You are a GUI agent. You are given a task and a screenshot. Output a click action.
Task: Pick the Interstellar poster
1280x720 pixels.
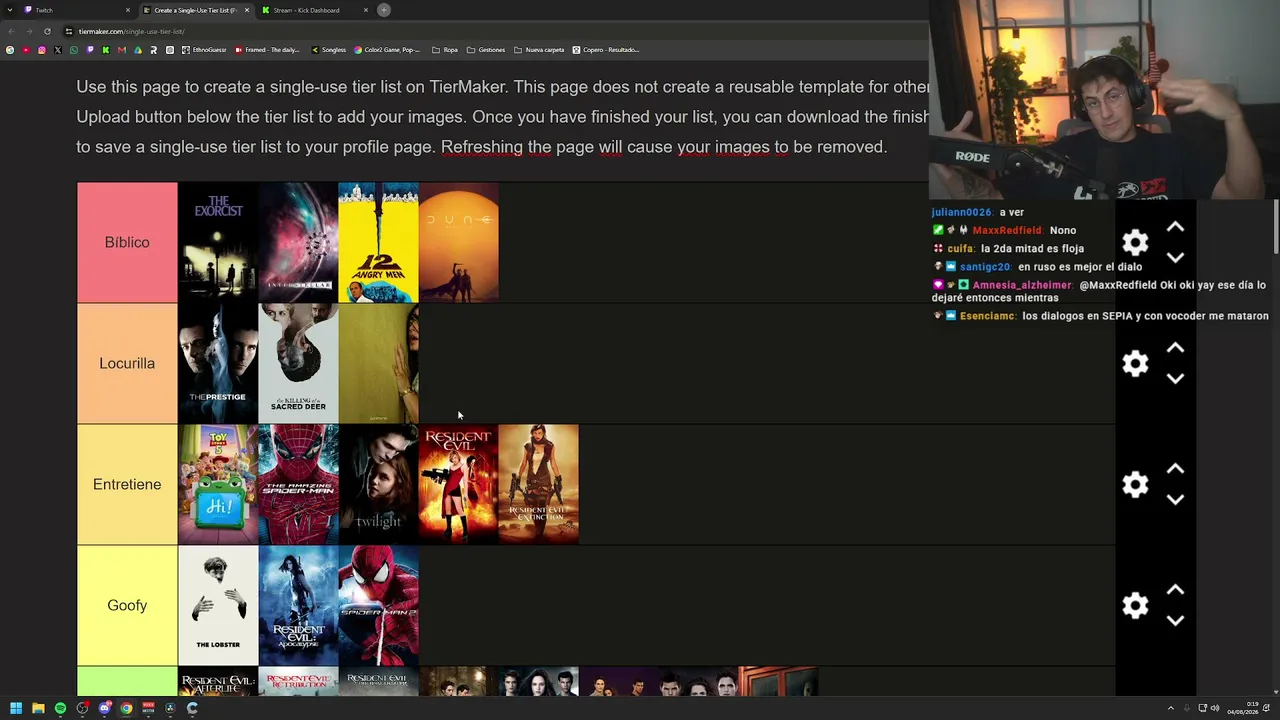click(x=298, y=243)
